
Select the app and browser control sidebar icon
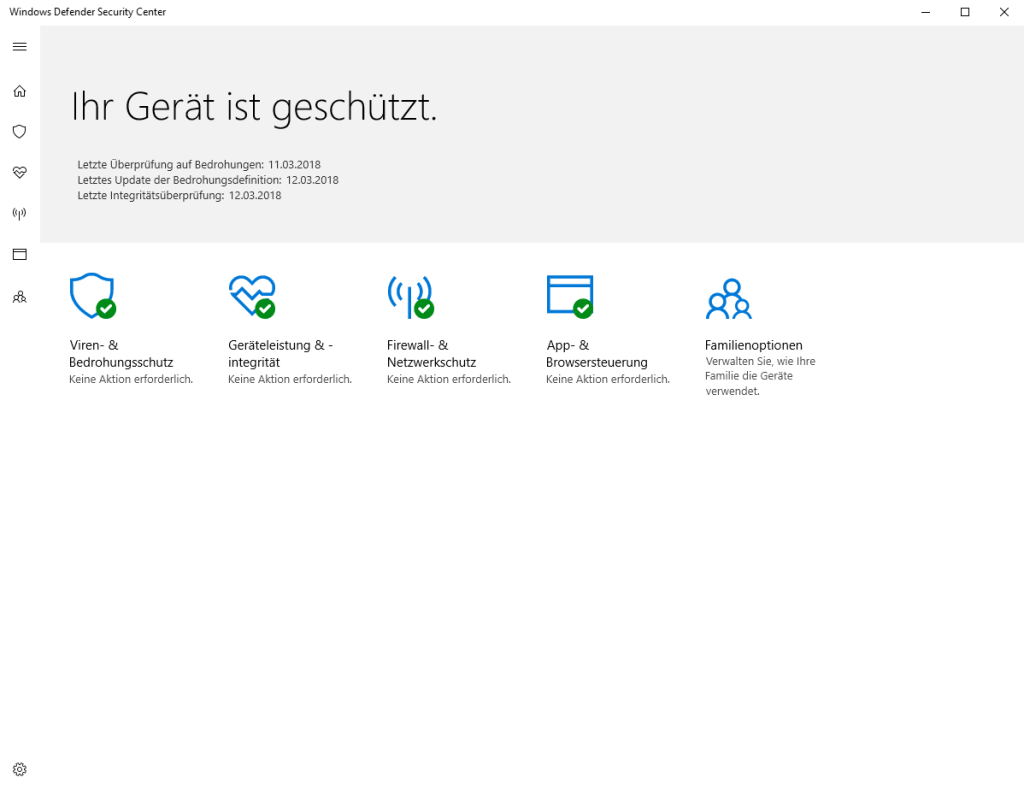(19, 255)
